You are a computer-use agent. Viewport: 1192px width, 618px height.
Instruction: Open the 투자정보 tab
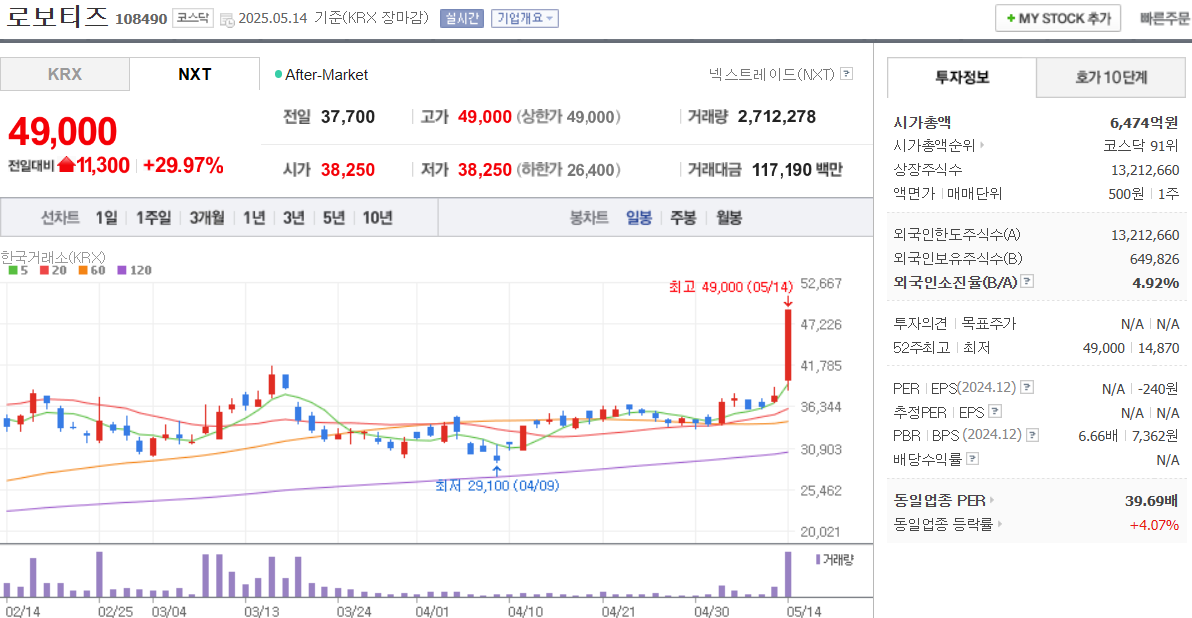pos(962,78)
